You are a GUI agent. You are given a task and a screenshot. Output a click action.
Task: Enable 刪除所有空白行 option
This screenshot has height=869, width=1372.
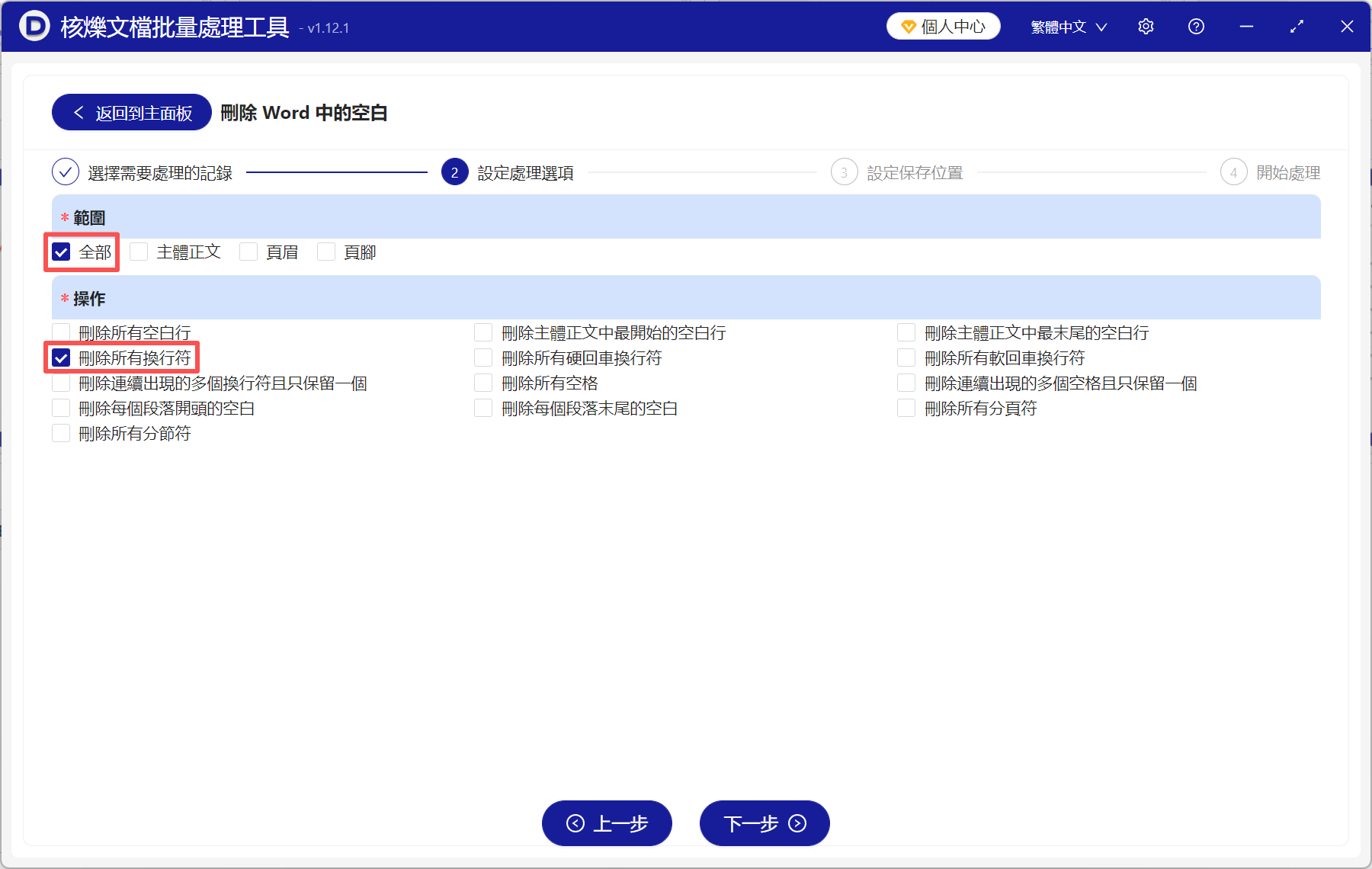(60, 332)
